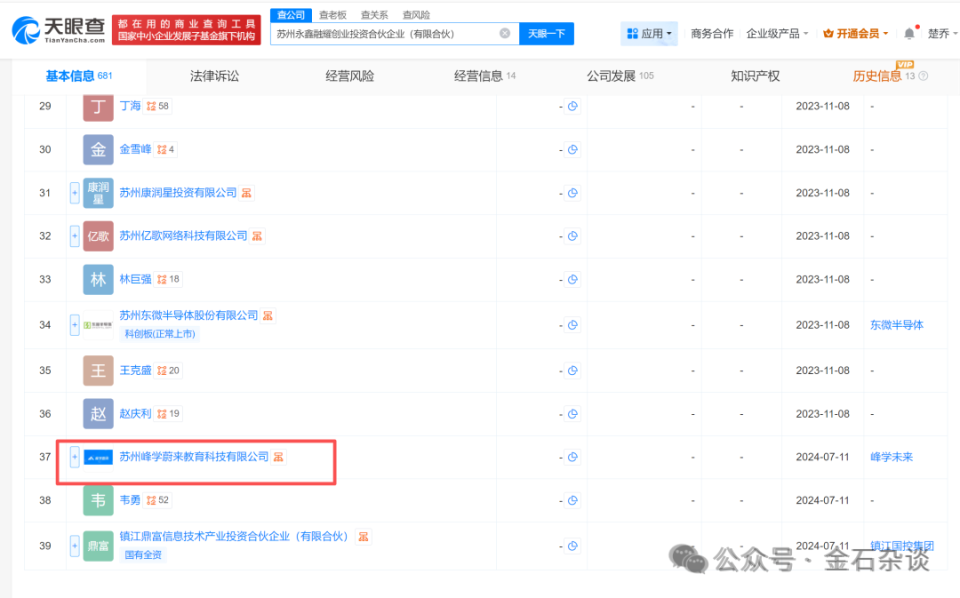
Task: Click the equity structure icon beside 苏州亿歌网络科技有限公司
Action: (x=257, y=236)
